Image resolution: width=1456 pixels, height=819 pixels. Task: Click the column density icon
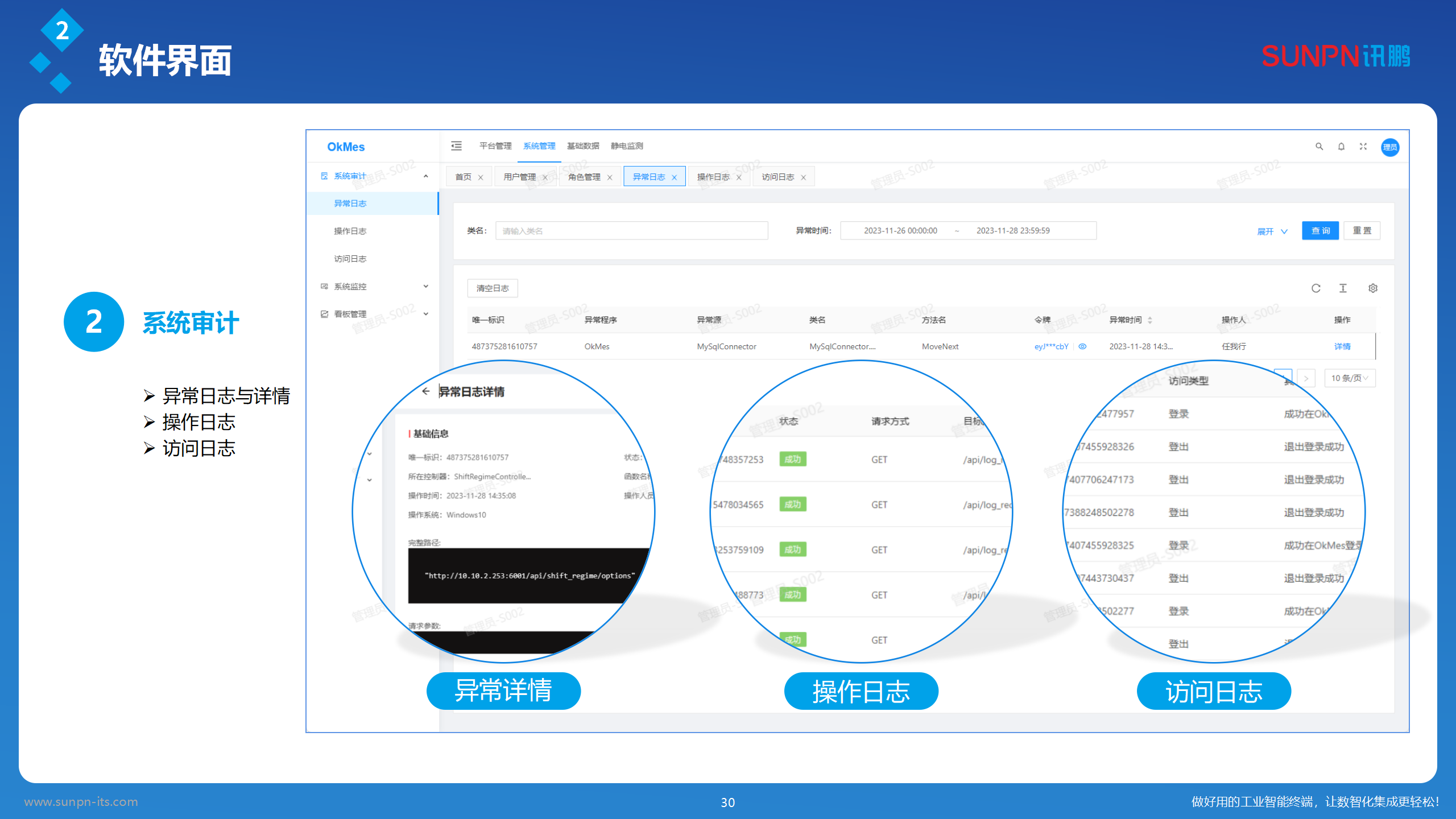click(1343, 288)
